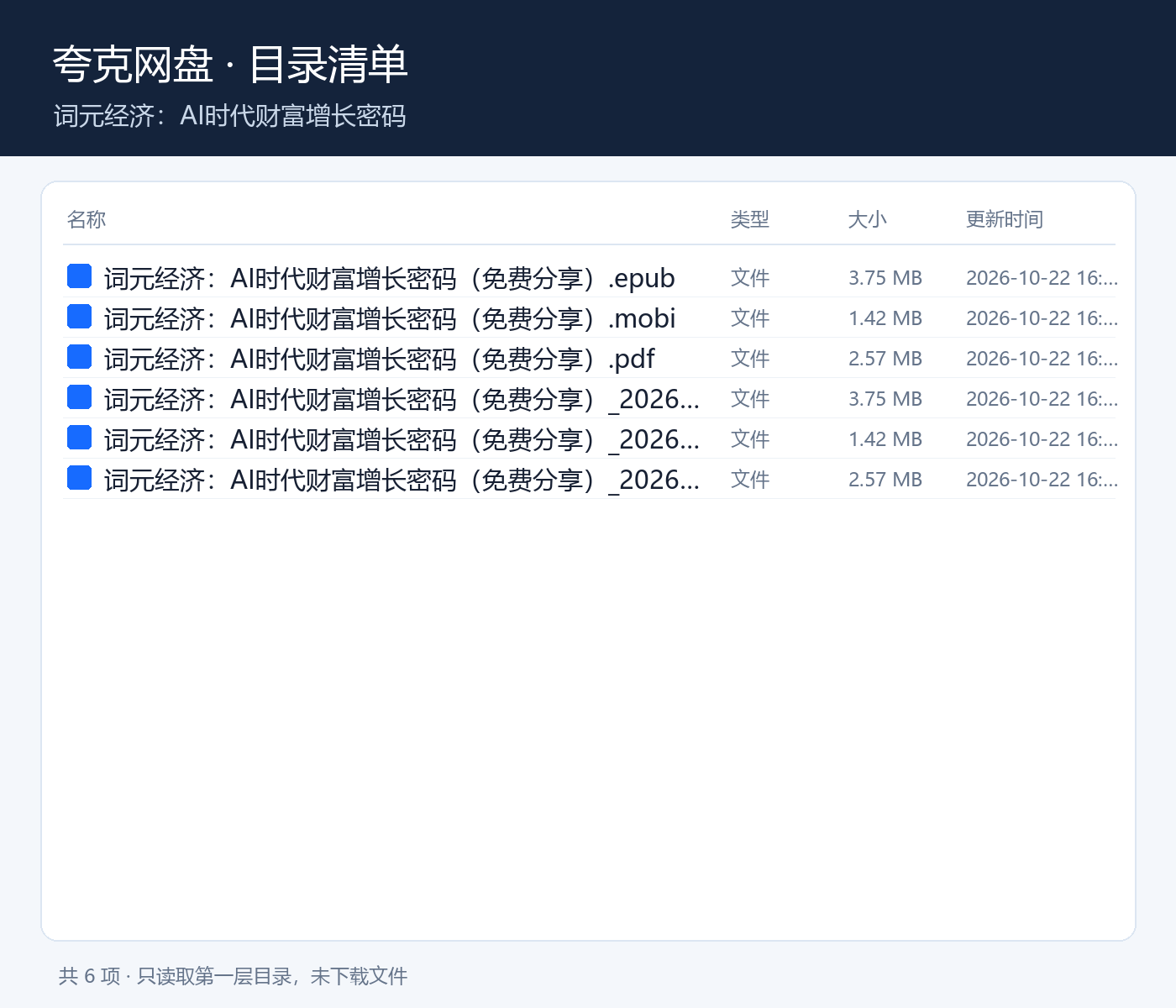Click the file icon of the _2026… row sized 1.42 MB
Screen dimensions: 1176x1008
click(x=79, y=437)
